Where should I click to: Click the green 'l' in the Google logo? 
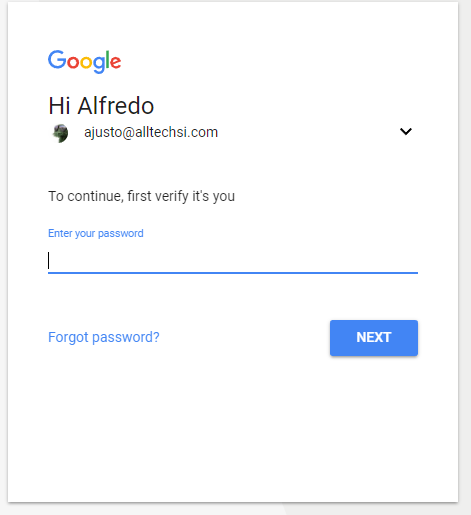tap(107, 59)
